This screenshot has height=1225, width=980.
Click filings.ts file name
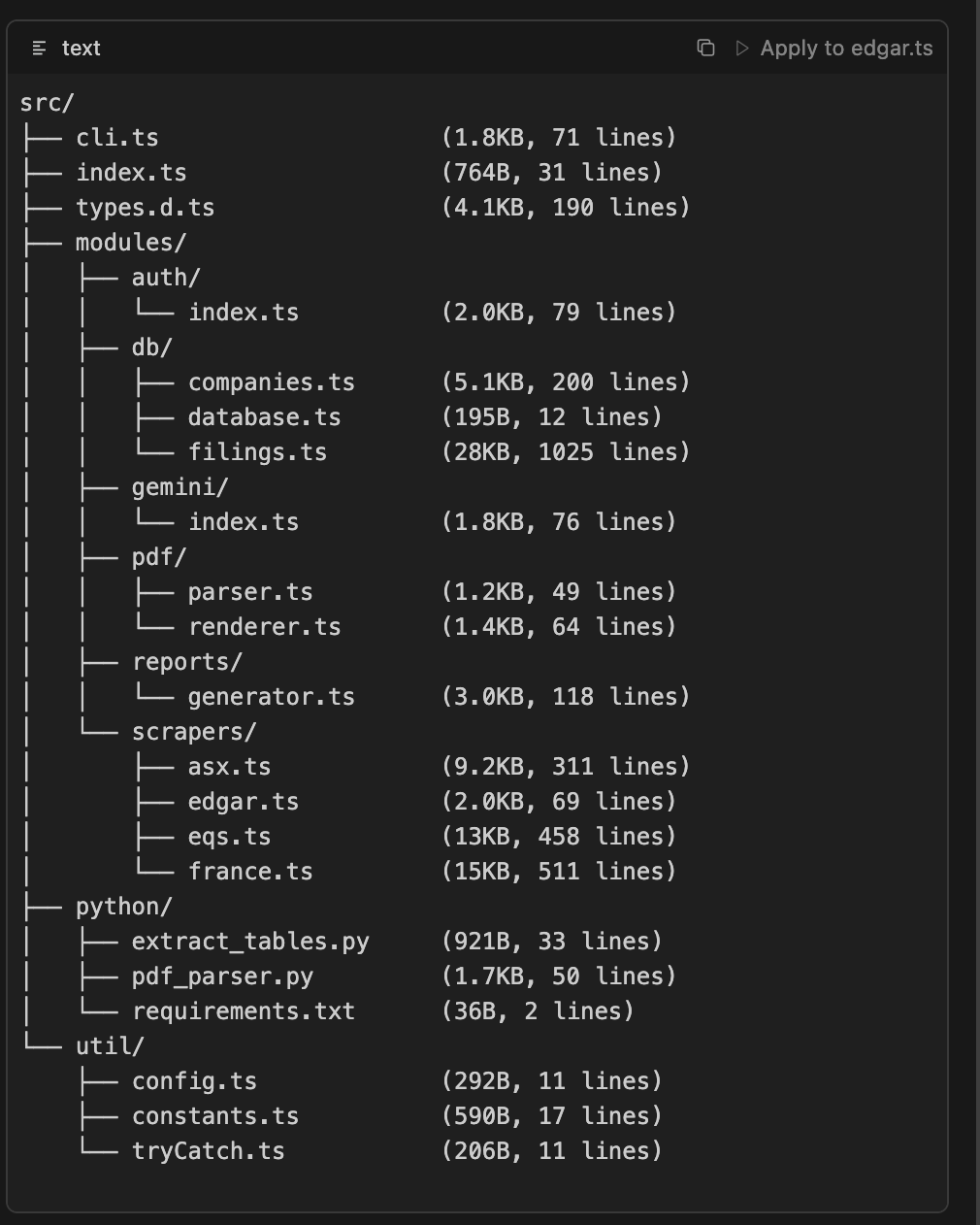[257, 451]
